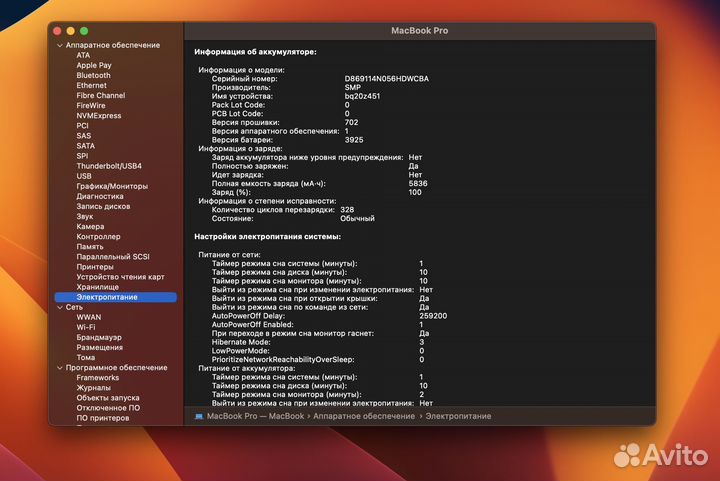Collapse the Аппаратное обеспечение section

coord(60,45)
